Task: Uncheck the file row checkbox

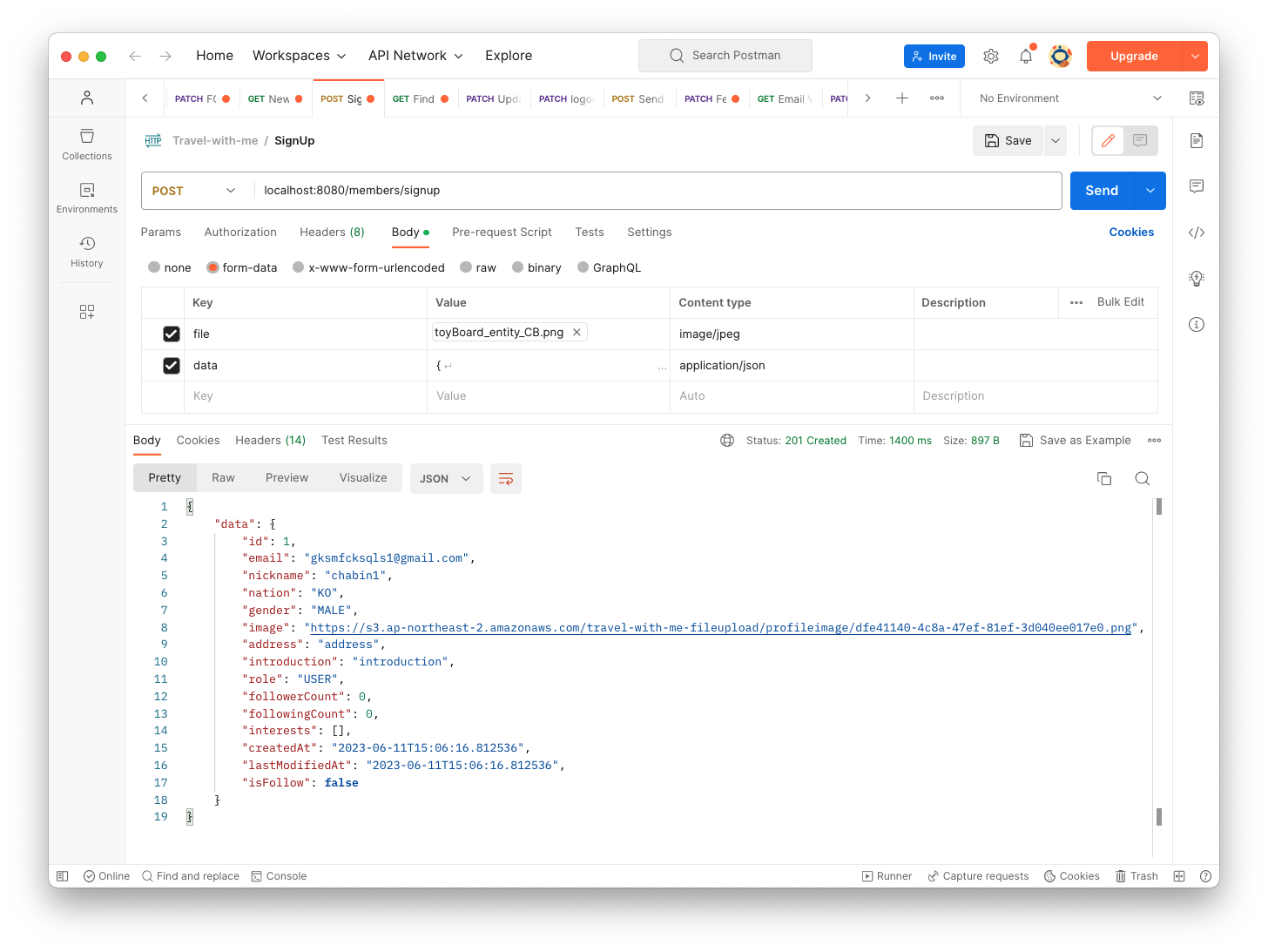Action: coord(172,334)
